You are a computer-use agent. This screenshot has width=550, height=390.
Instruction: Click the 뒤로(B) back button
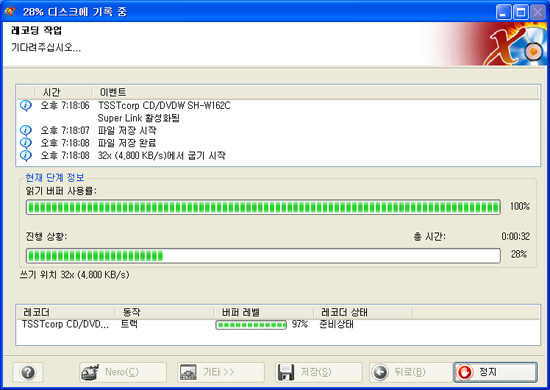point(410,372)
